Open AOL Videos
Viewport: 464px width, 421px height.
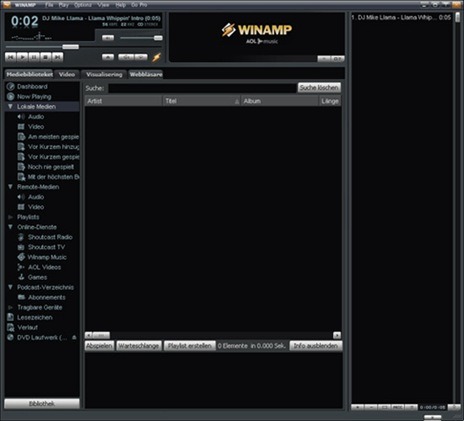[x=44, y=267]
